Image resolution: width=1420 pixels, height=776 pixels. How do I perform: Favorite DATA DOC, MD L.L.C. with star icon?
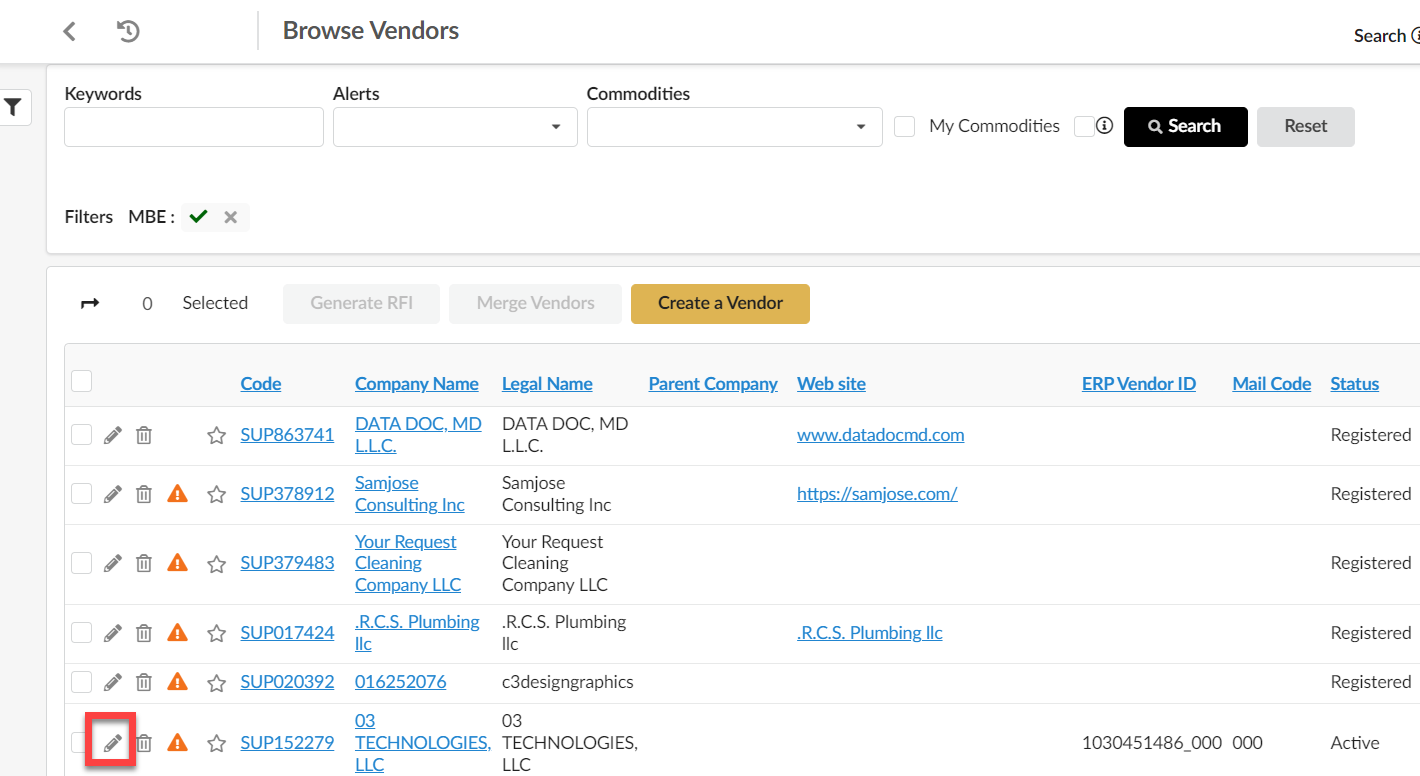[216, 436]
